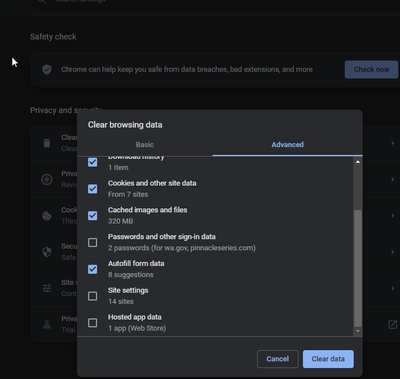Click the Security shield icon
The width and height of the screenshot is (400, 379).
(47, 252)
